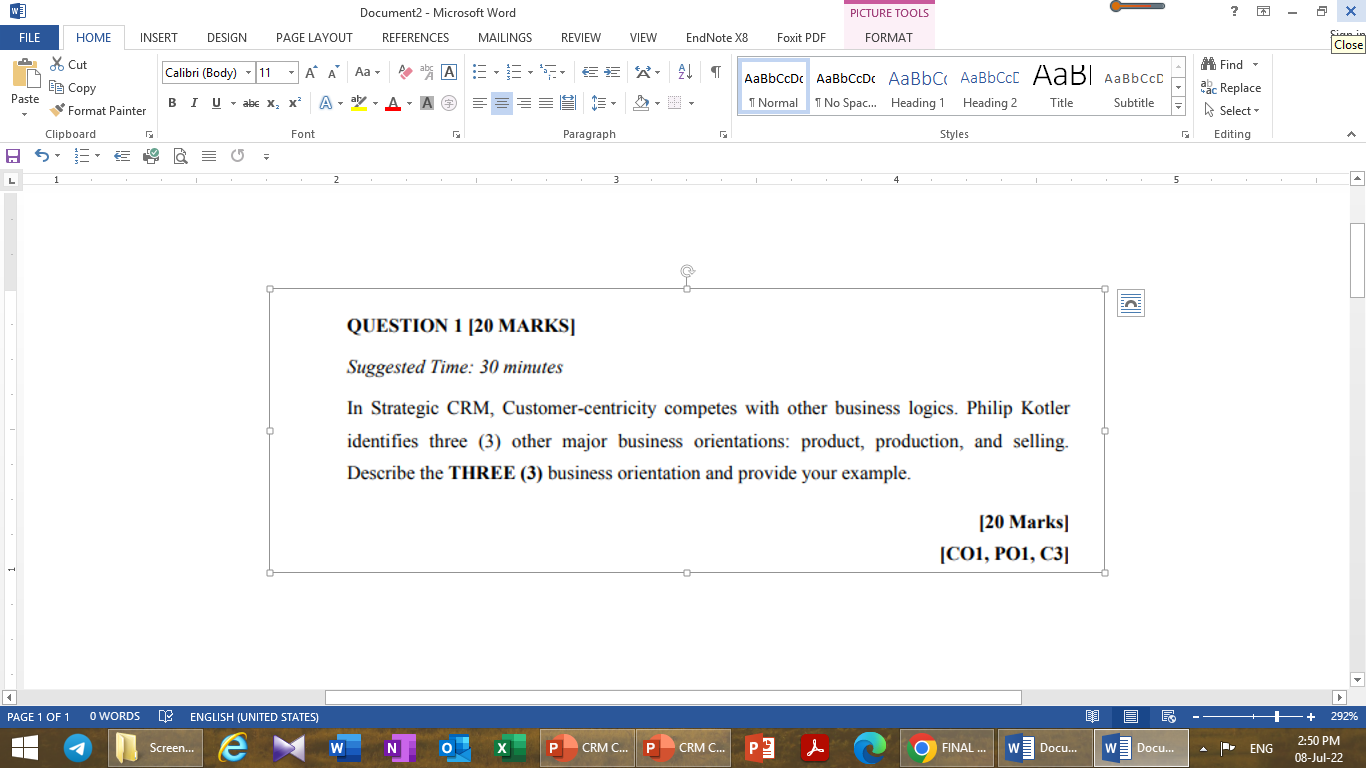The height and width of the screenshot is (768, 1366).
Task: Click Replace in the Editing group
Action: click(x=1230, y=87)
